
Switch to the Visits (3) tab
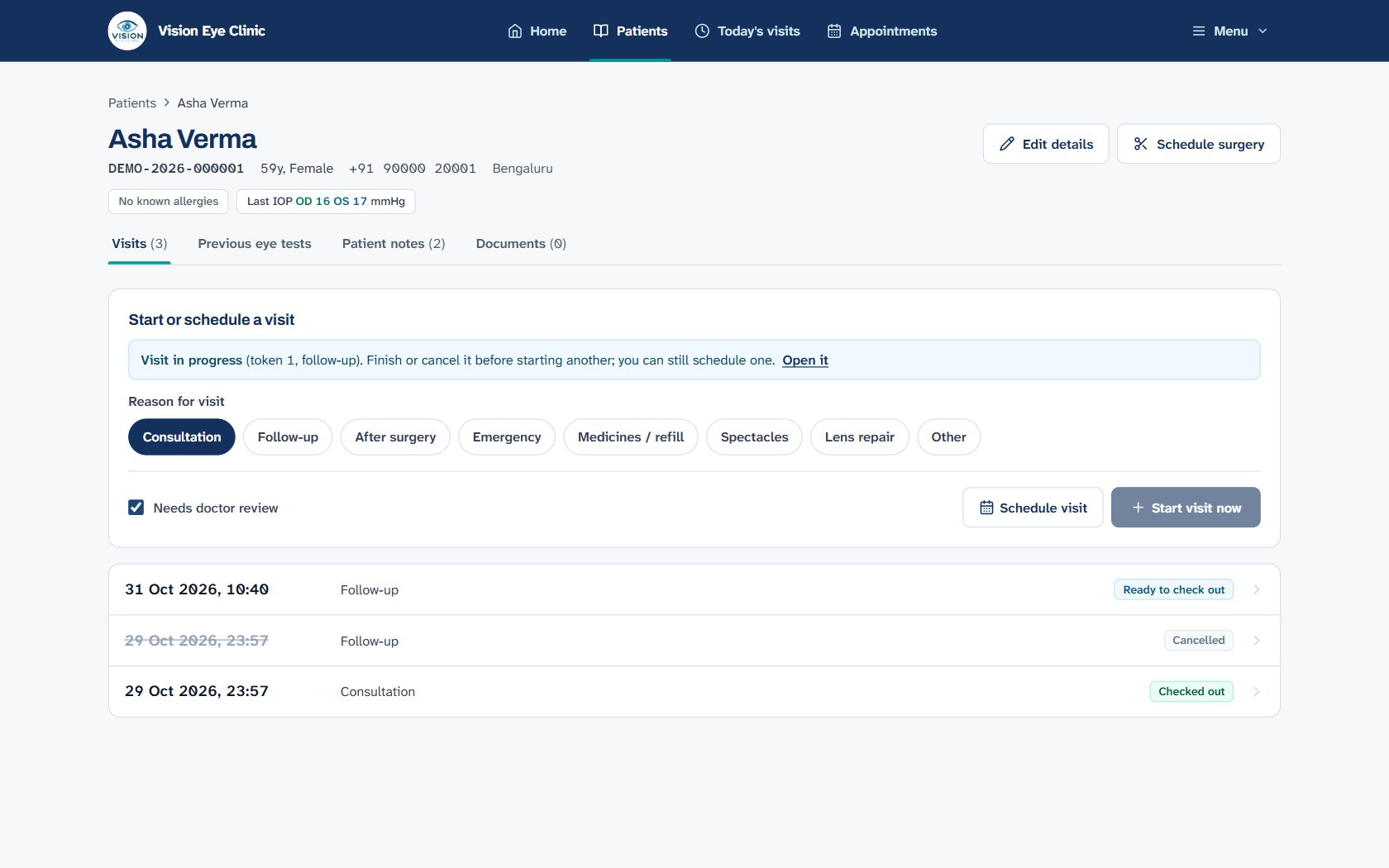coord(140,244)
